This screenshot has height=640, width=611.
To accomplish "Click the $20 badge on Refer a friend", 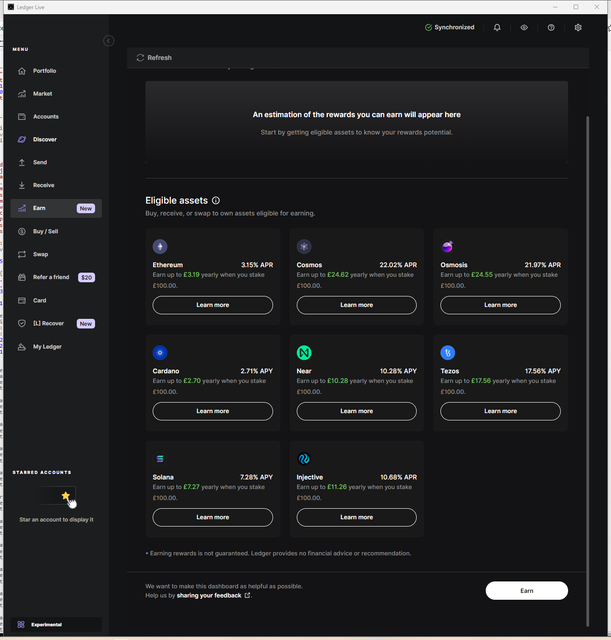I will (87, 278).
